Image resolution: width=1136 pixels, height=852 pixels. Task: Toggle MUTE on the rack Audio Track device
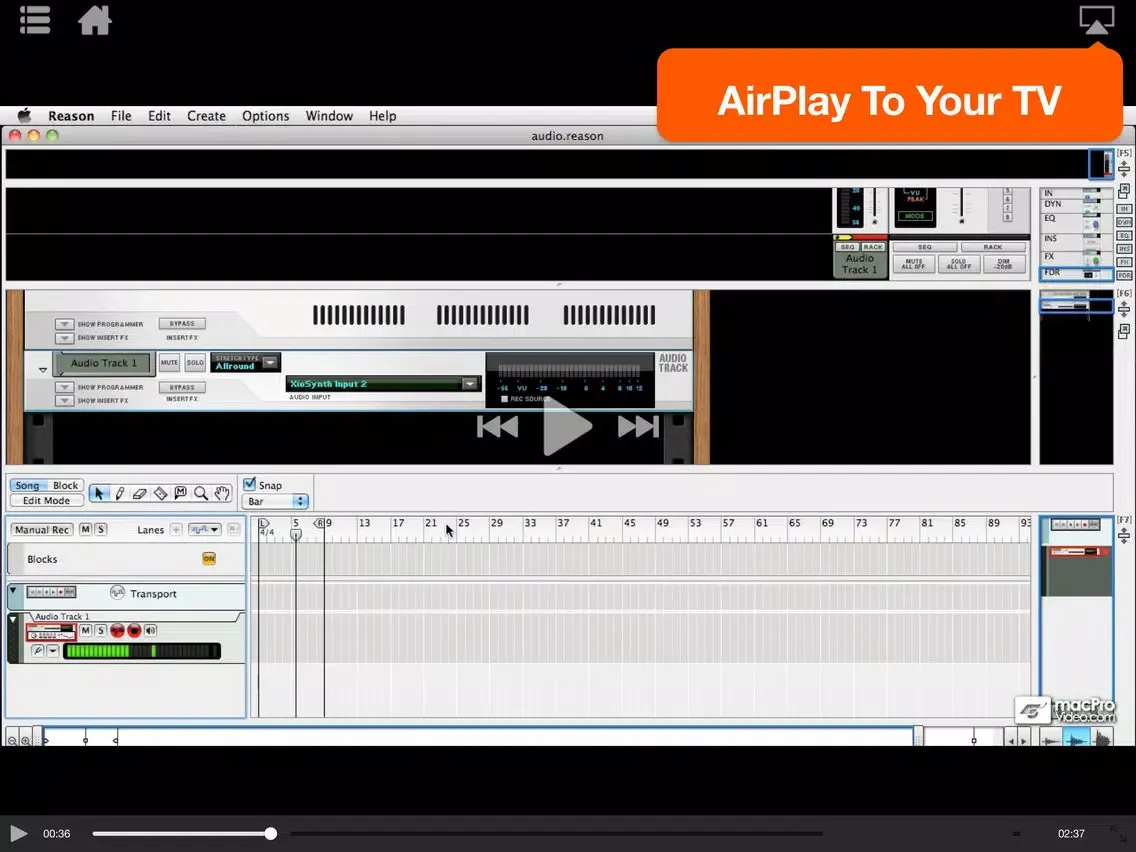(170, 362)
